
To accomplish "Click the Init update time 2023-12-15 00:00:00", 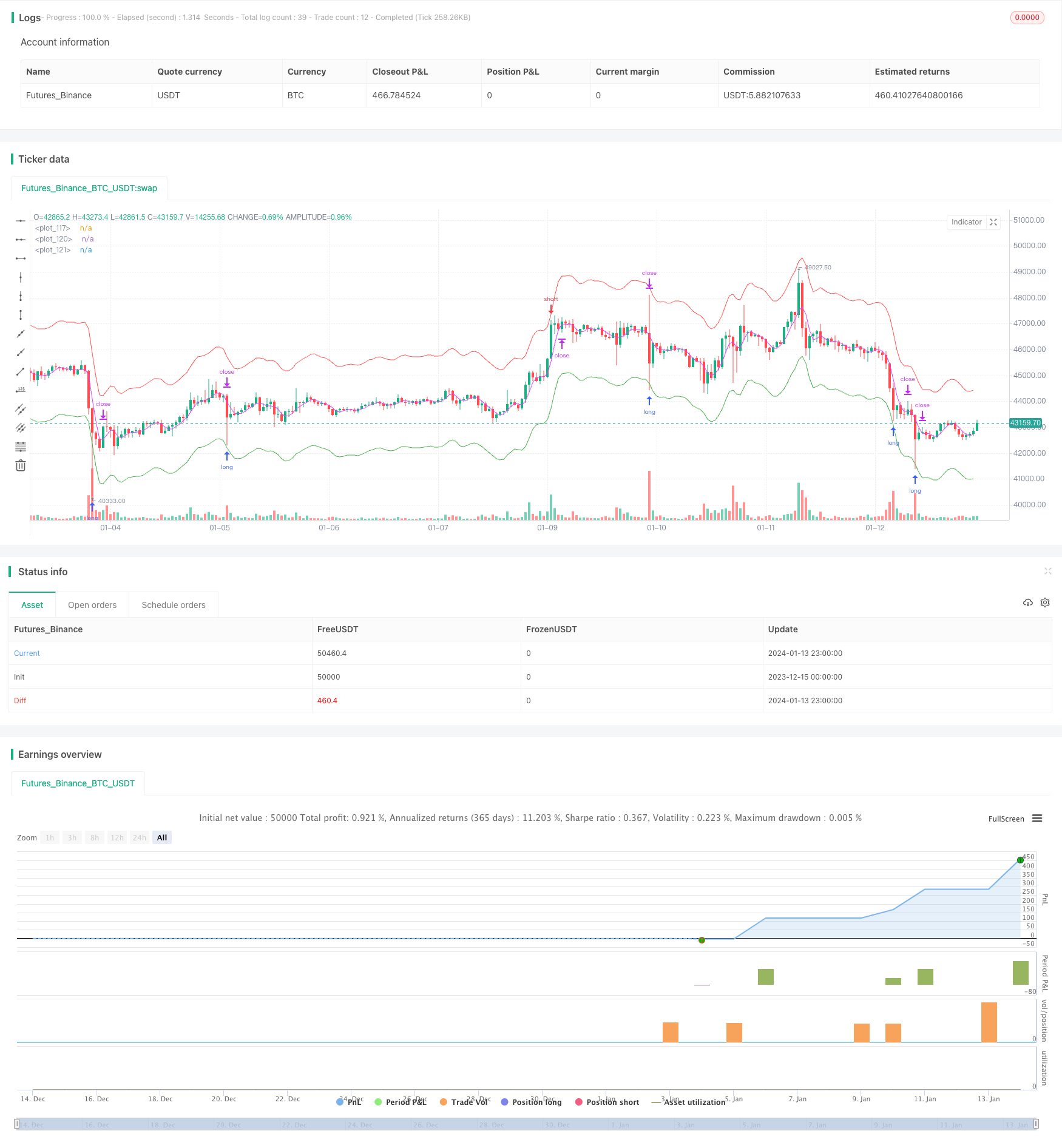I will click(805, 677).
